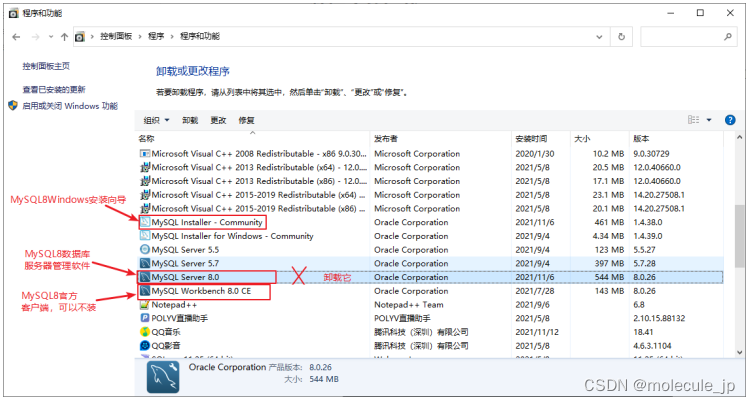Click icon of Visual C++ 2015-2019 (x86) entry
This screenshot has height=404, width=750.
144,208
